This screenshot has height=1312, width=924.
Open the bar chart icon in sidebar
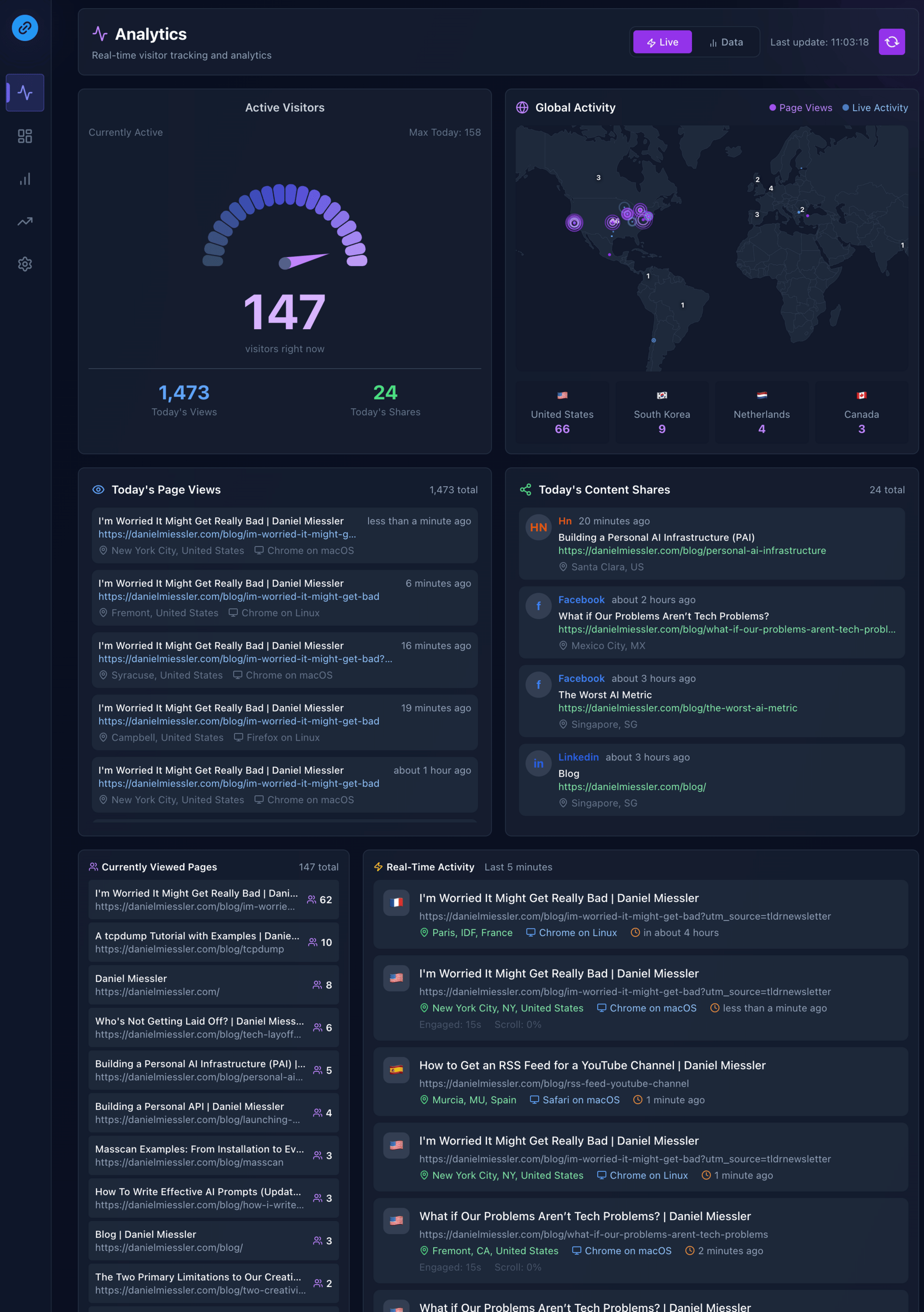(x=25, y=179)
